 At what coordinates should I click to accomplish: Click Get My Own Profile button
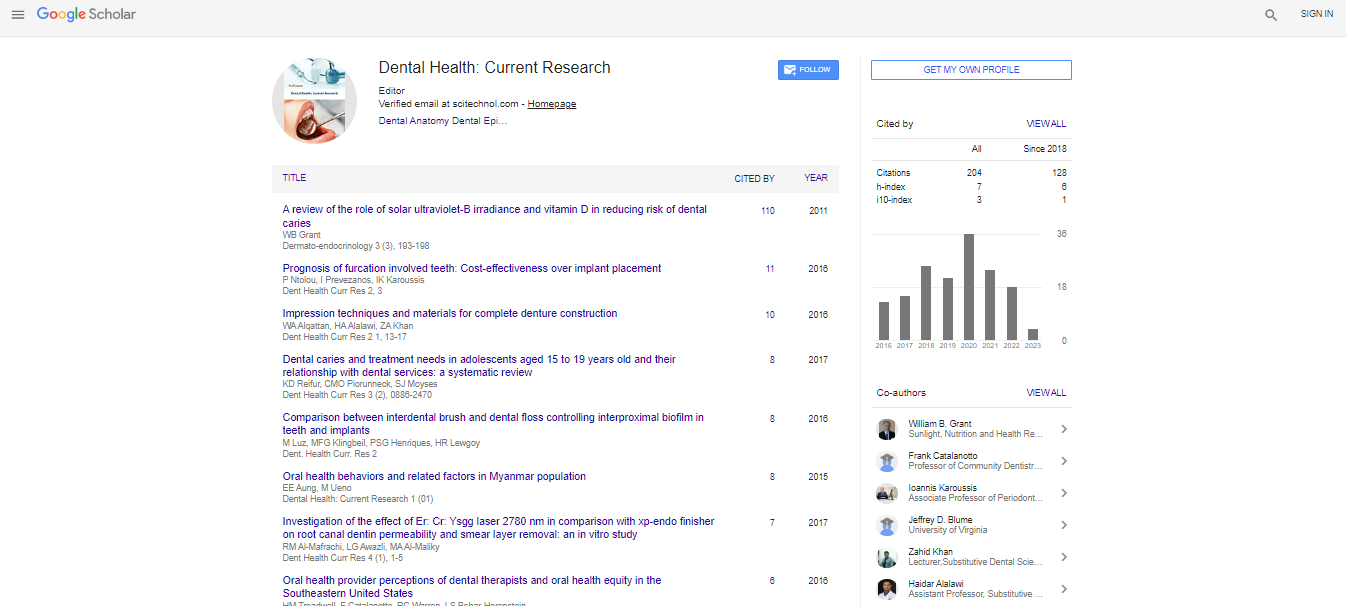[x=971, y=70]
